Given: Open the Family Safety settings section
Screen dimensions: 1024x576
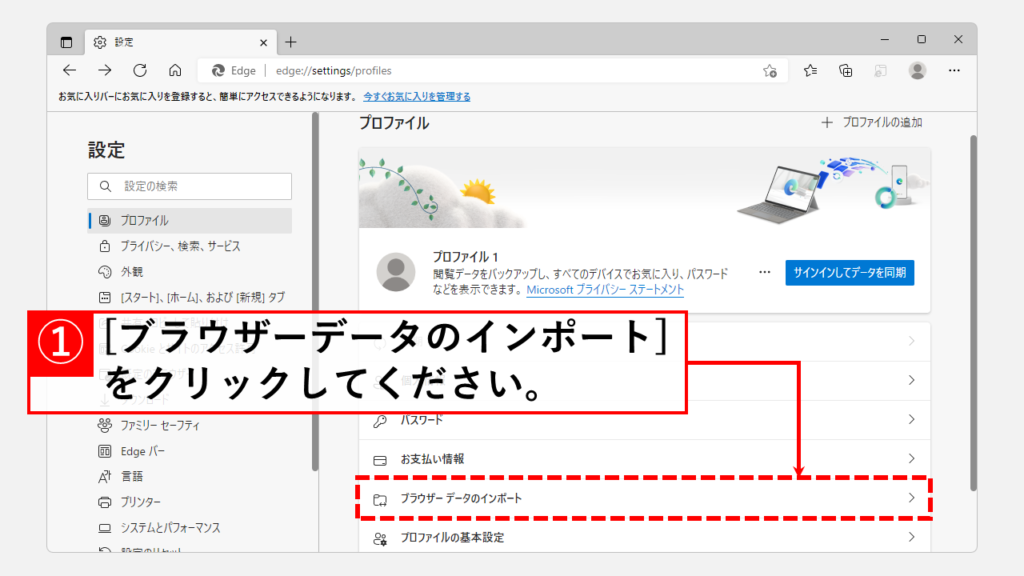Looking at the screenshot, I should 160,425.
